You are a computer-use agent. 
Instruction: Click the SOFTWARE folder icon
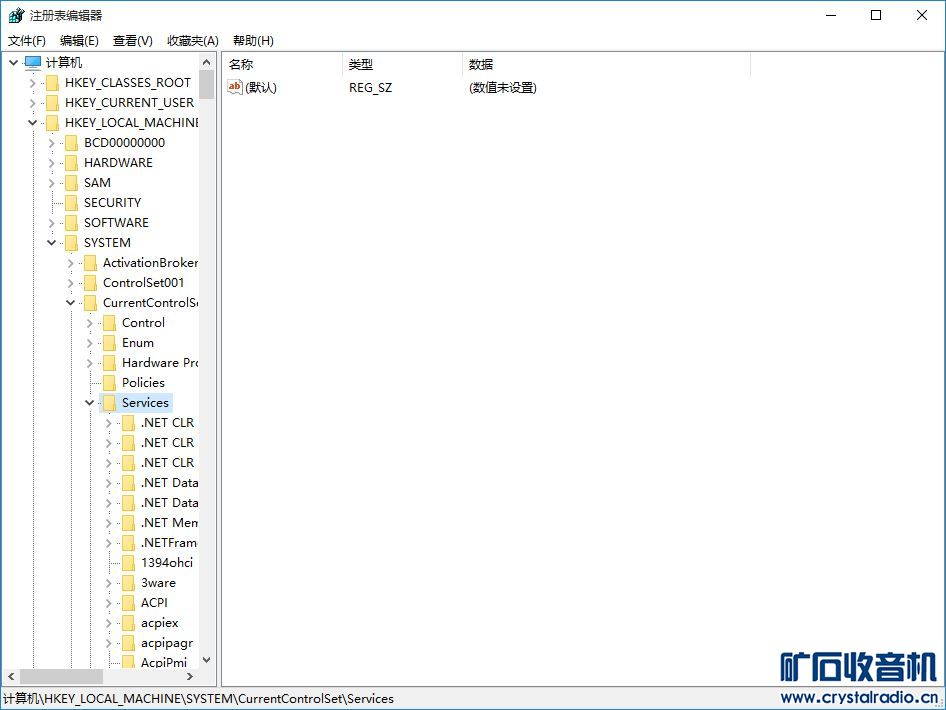click(71, 223)
